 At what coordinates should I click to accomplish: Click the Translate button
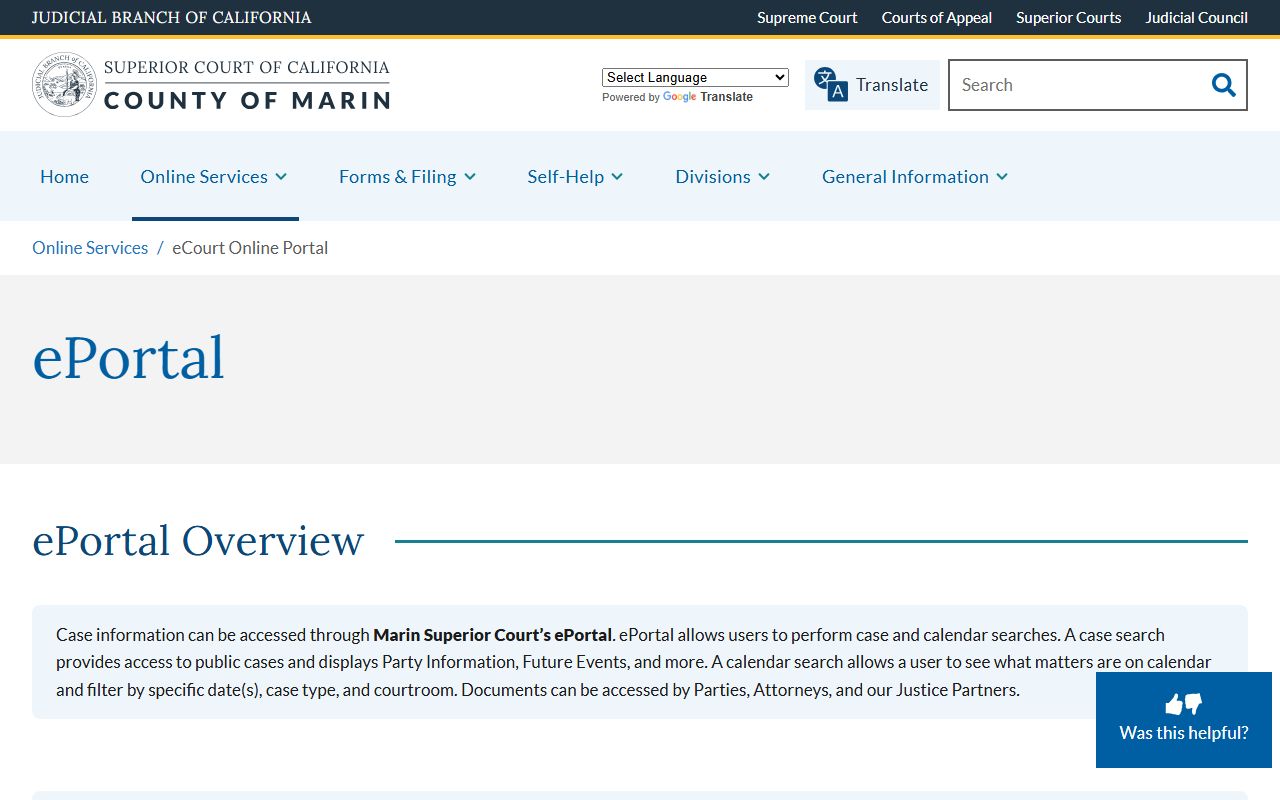point(872,85)
